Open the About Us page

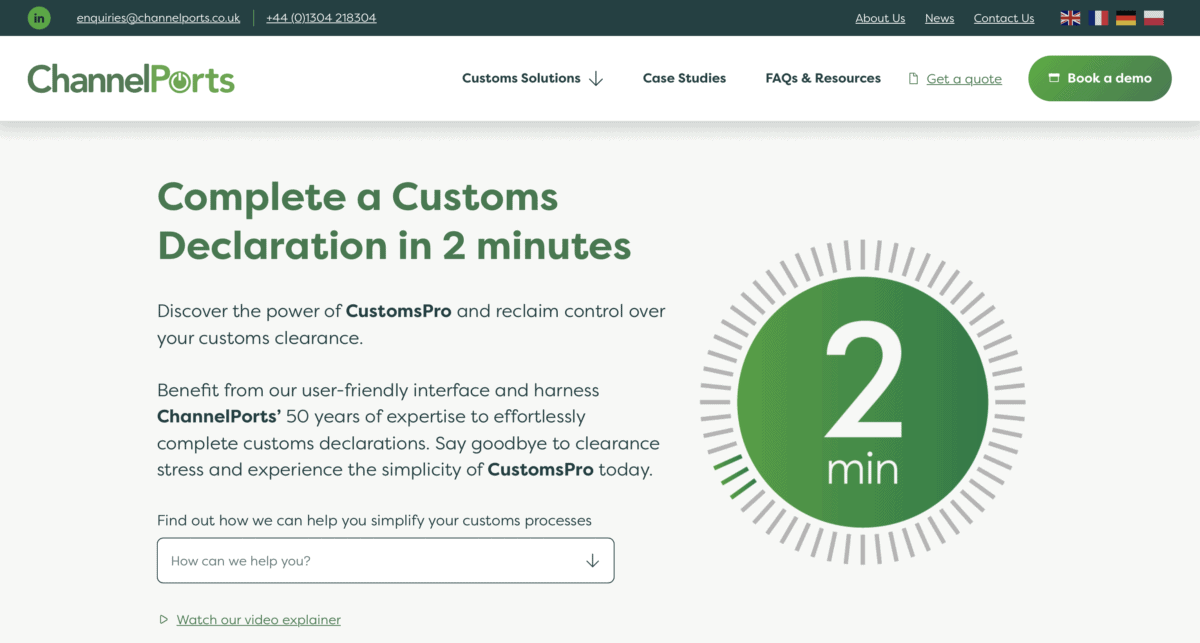click(x=880, y=18)
